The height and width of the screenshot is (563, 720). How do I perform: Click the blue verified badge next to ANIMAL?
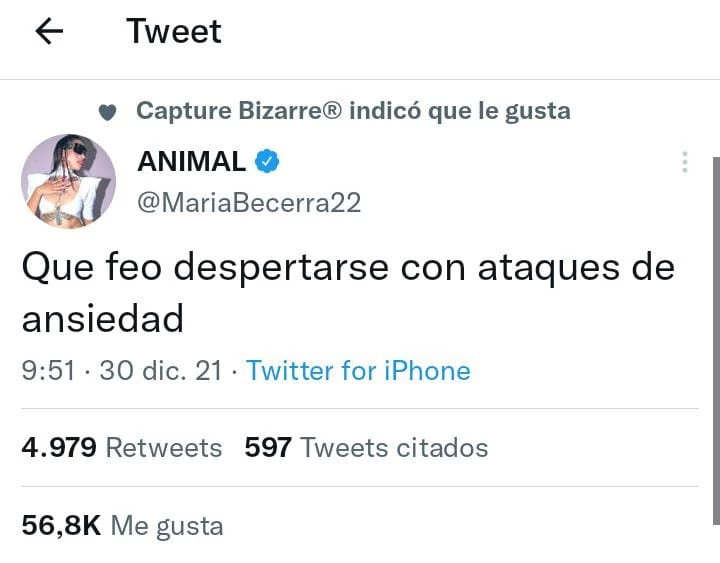click(x=267, y=161)
